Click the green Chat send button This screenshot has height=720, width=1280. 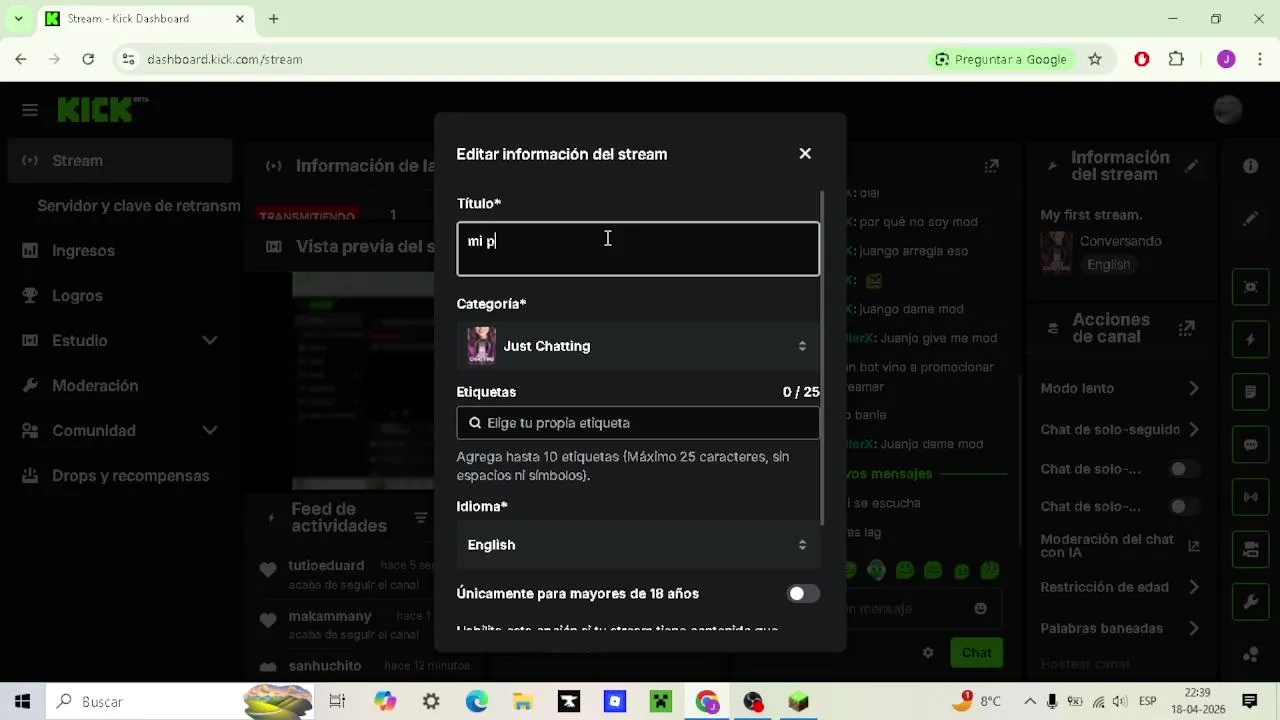click(976, 653)
